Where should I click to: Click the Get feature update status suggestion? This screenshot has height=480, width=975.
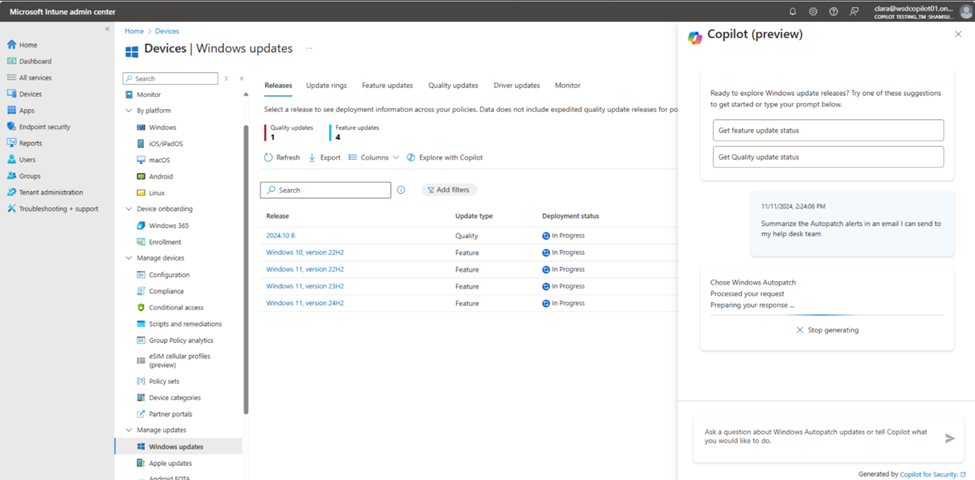coord(828,131)
